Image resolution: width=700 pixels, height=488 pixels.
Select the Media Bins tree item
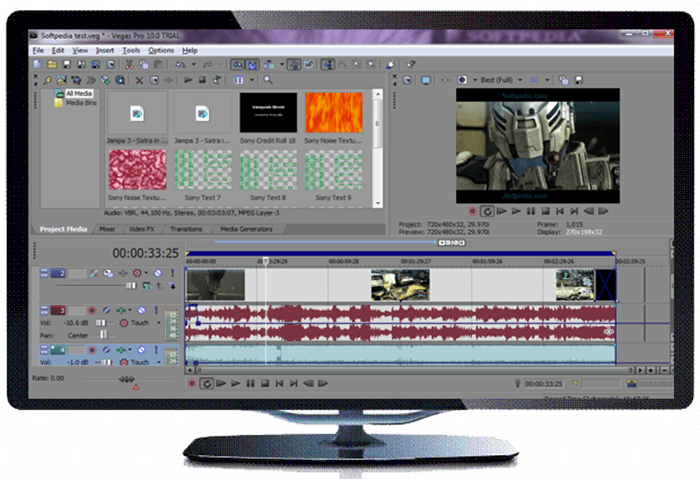pyautogui.click(x=81, y=103)
